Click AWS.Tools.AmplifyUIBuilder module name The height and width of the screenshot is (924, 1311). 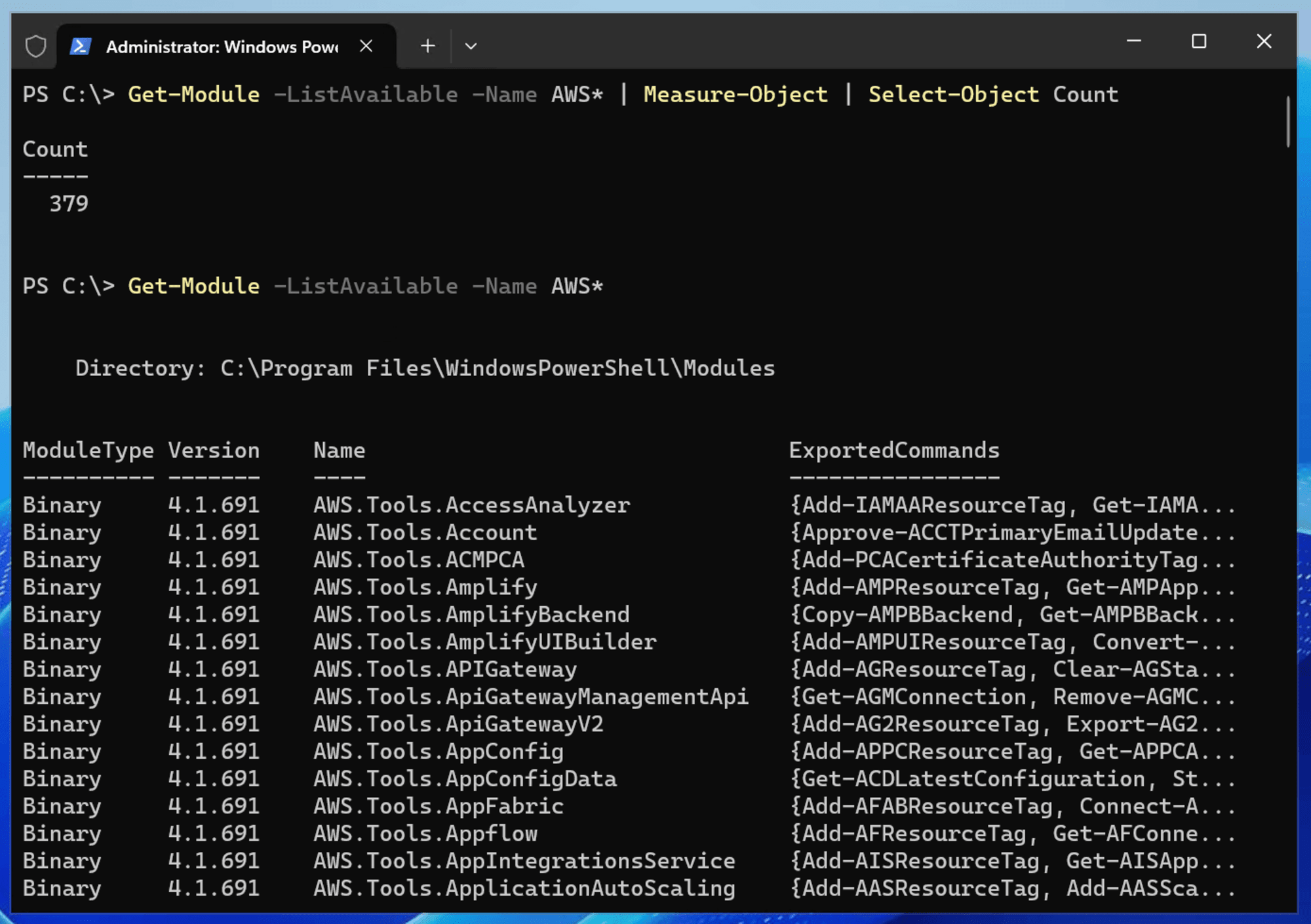(484, 642)
